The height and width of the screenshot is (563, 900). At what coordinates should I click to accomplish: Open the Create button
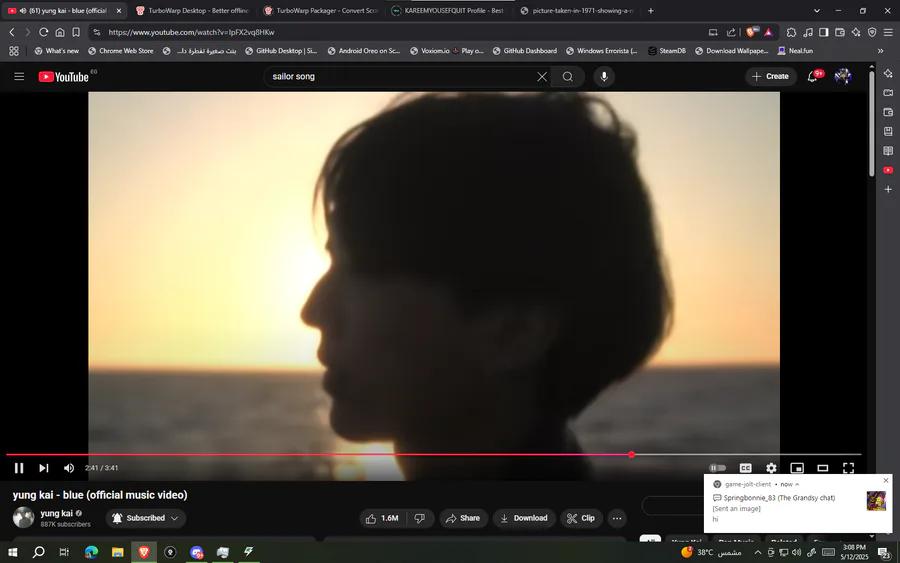point(770,76)
